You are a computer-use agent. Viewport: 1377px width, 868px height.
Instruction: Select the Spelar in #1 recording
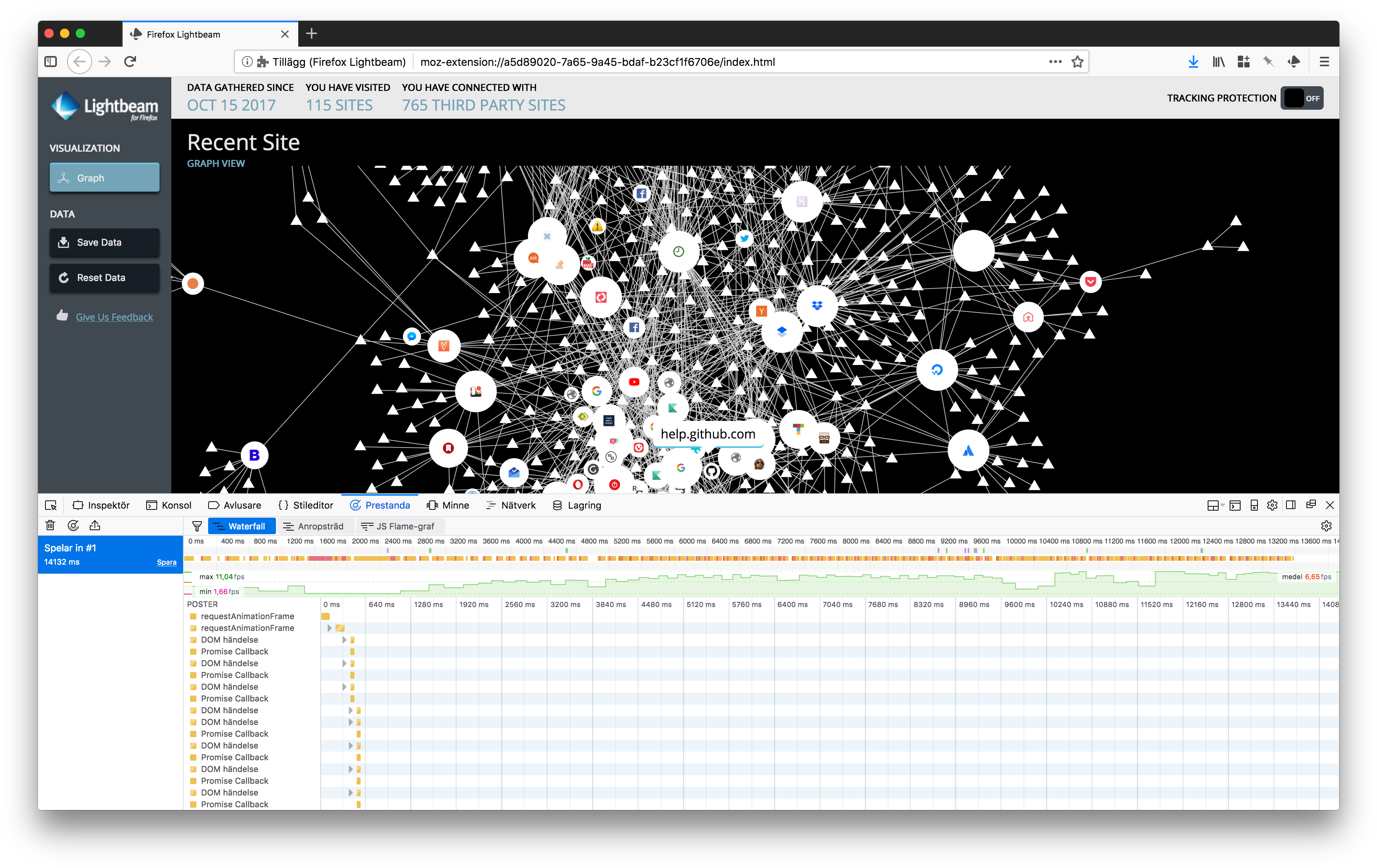tap(111, 555)
